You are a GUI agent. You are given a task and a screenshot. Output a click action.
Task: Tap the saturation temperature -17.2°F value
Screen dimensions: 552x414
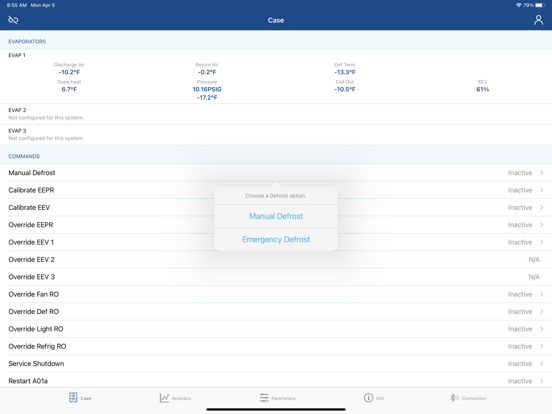(x=207, y=98)
